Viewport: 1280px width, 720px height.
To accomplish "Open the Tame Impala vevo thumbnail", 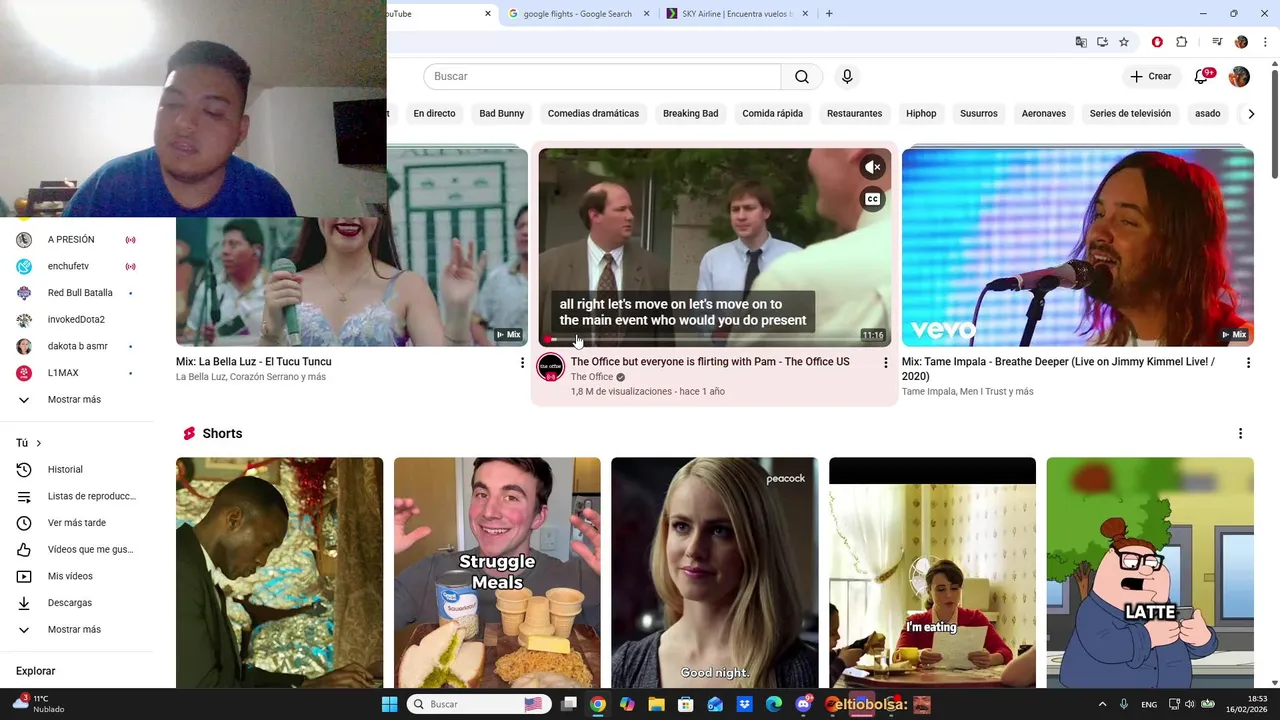I will pos(1077,248).
